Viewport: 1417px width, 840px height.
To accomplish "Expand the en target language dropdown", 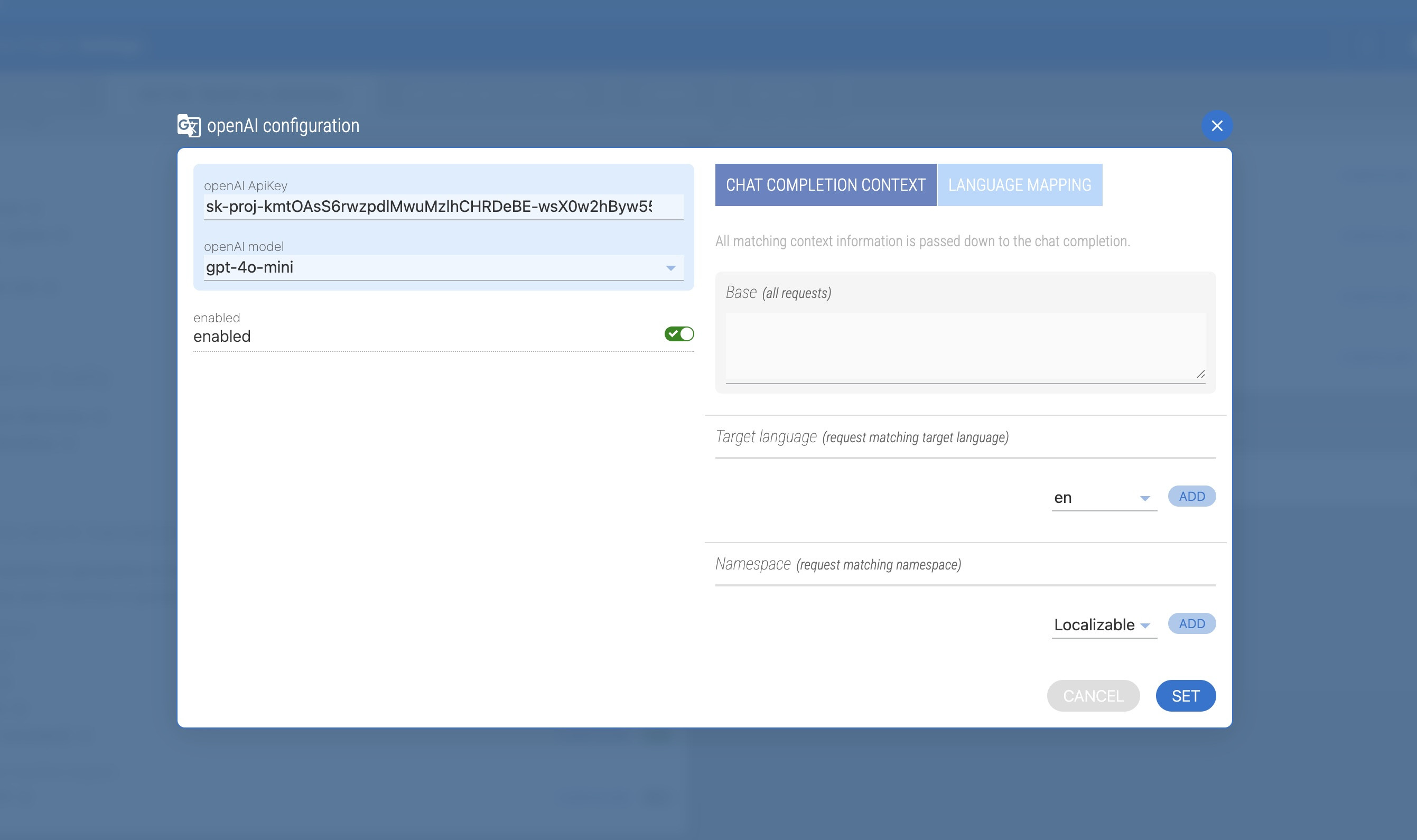I will (1144, 498).
